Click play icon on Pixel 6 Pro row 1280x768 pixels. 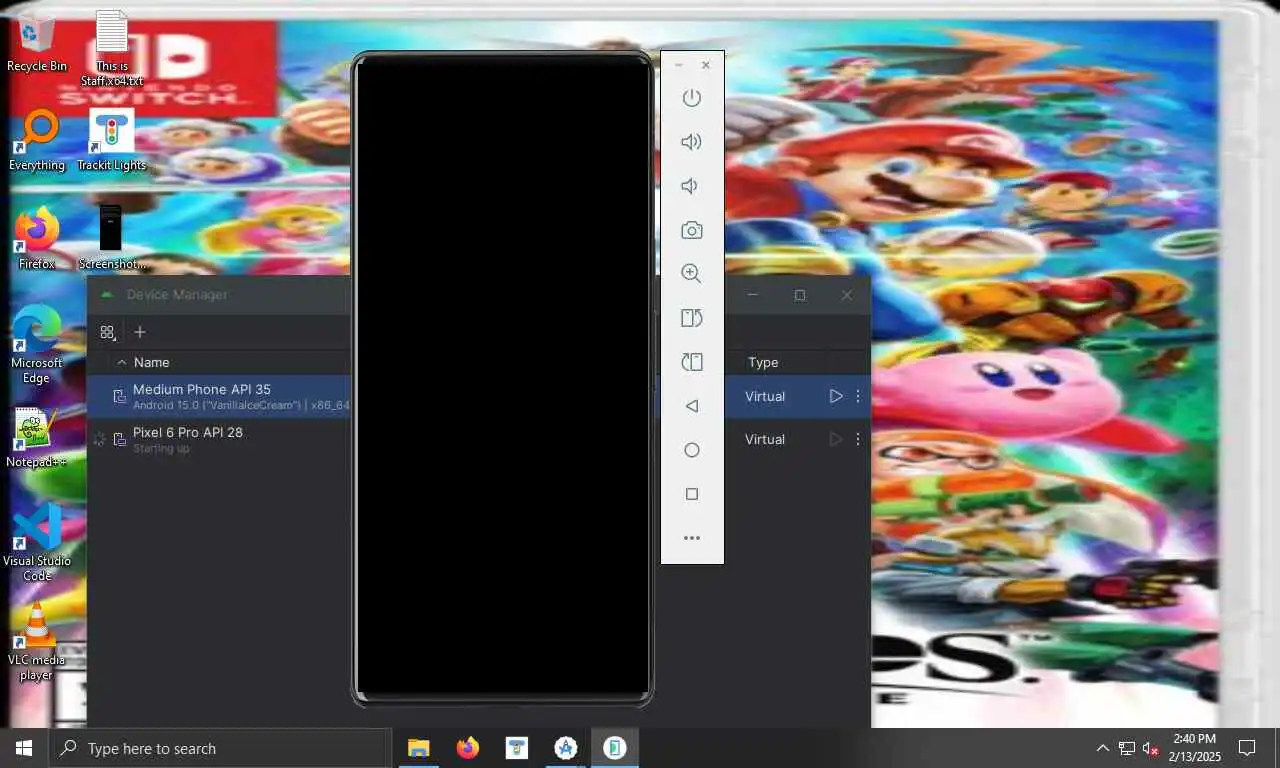click(836, 439)
